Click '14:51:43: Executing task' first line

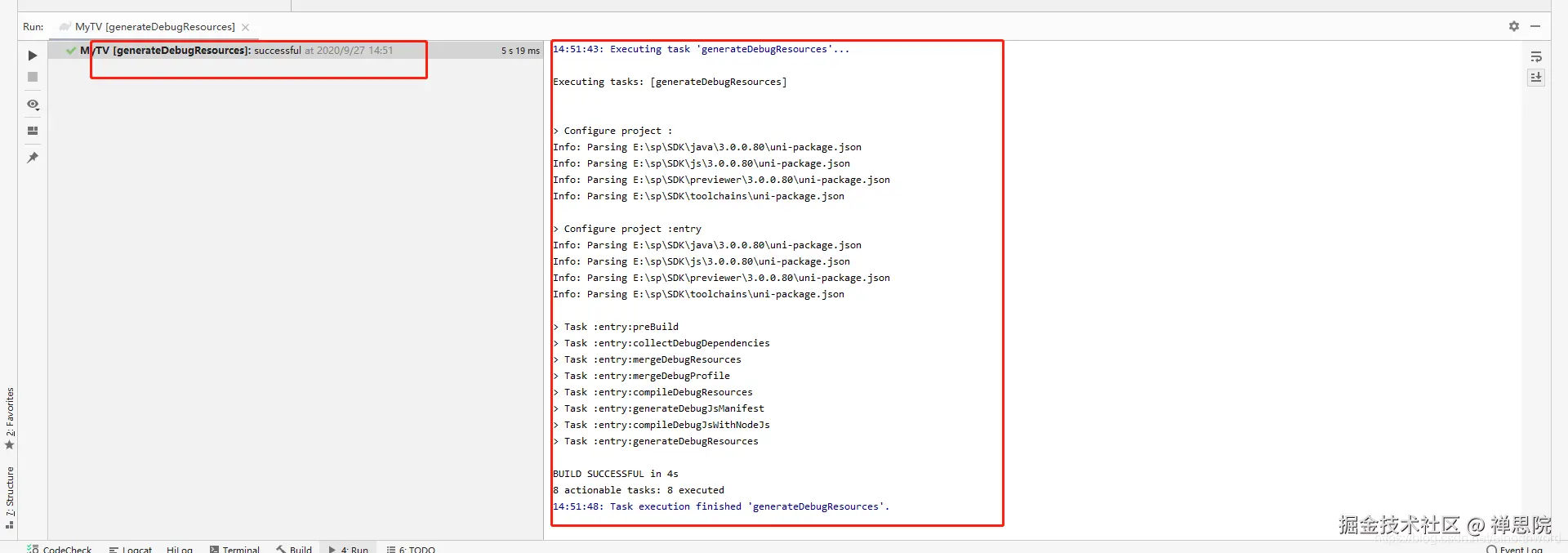(701, 49)
